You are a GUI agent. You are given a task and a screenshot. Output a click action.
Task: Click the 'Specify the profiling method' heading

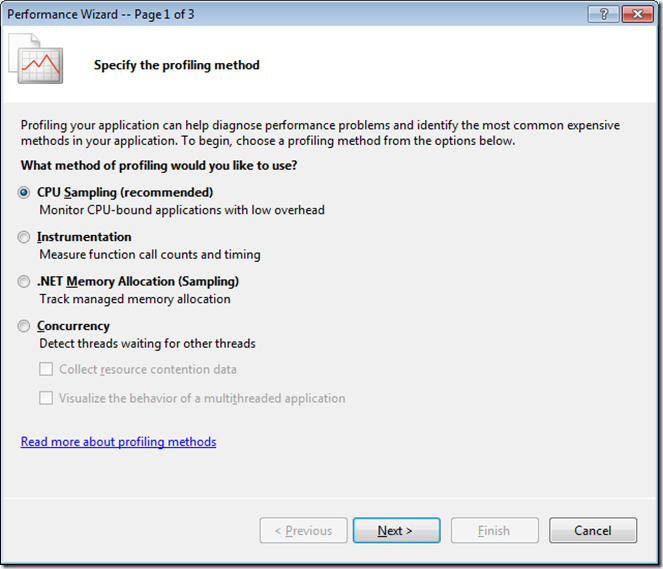pyautogui.click(x=176, y=66)
